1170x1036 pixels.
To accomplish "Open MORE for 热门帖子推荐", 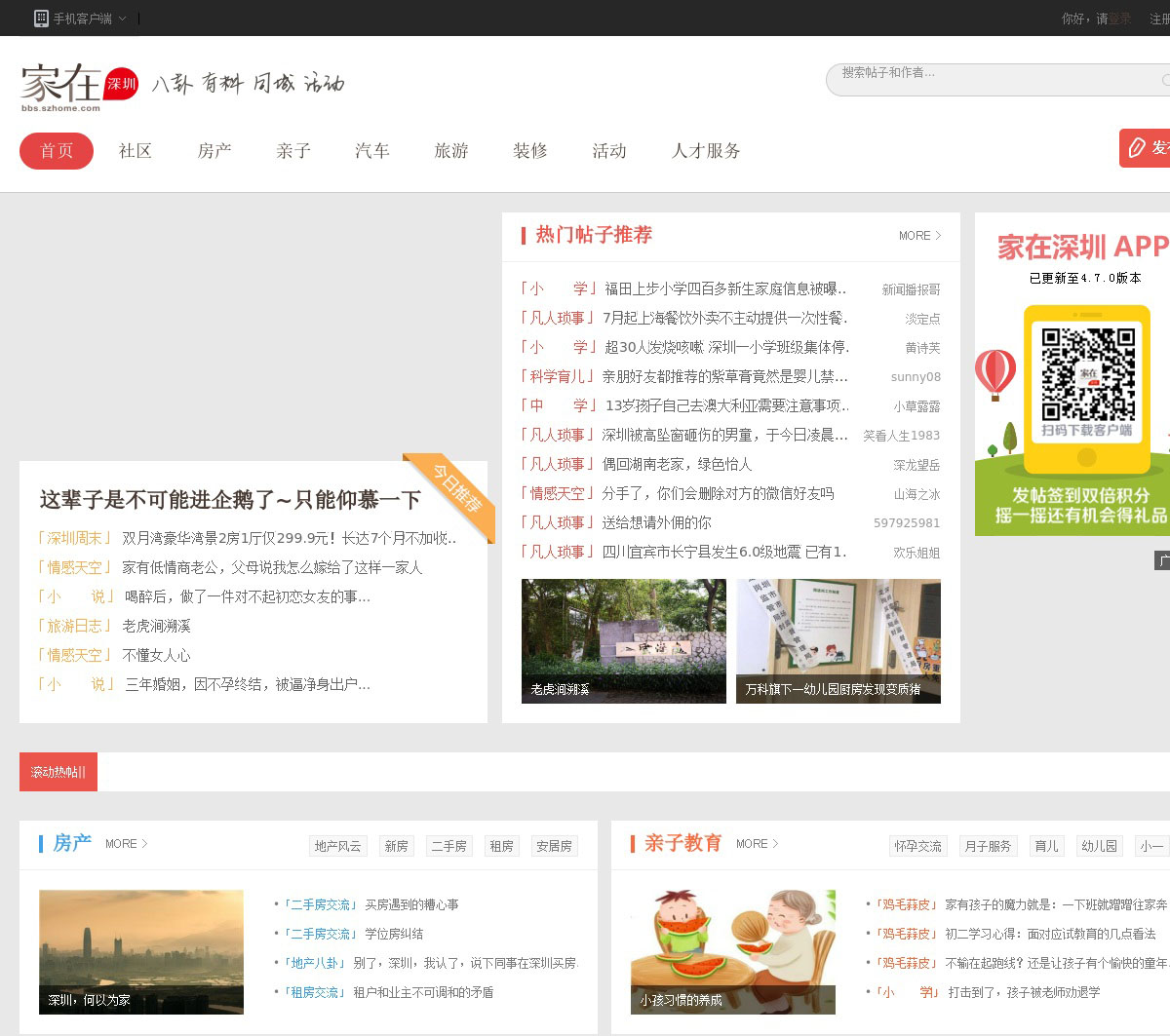I will (x=918, y=236).
